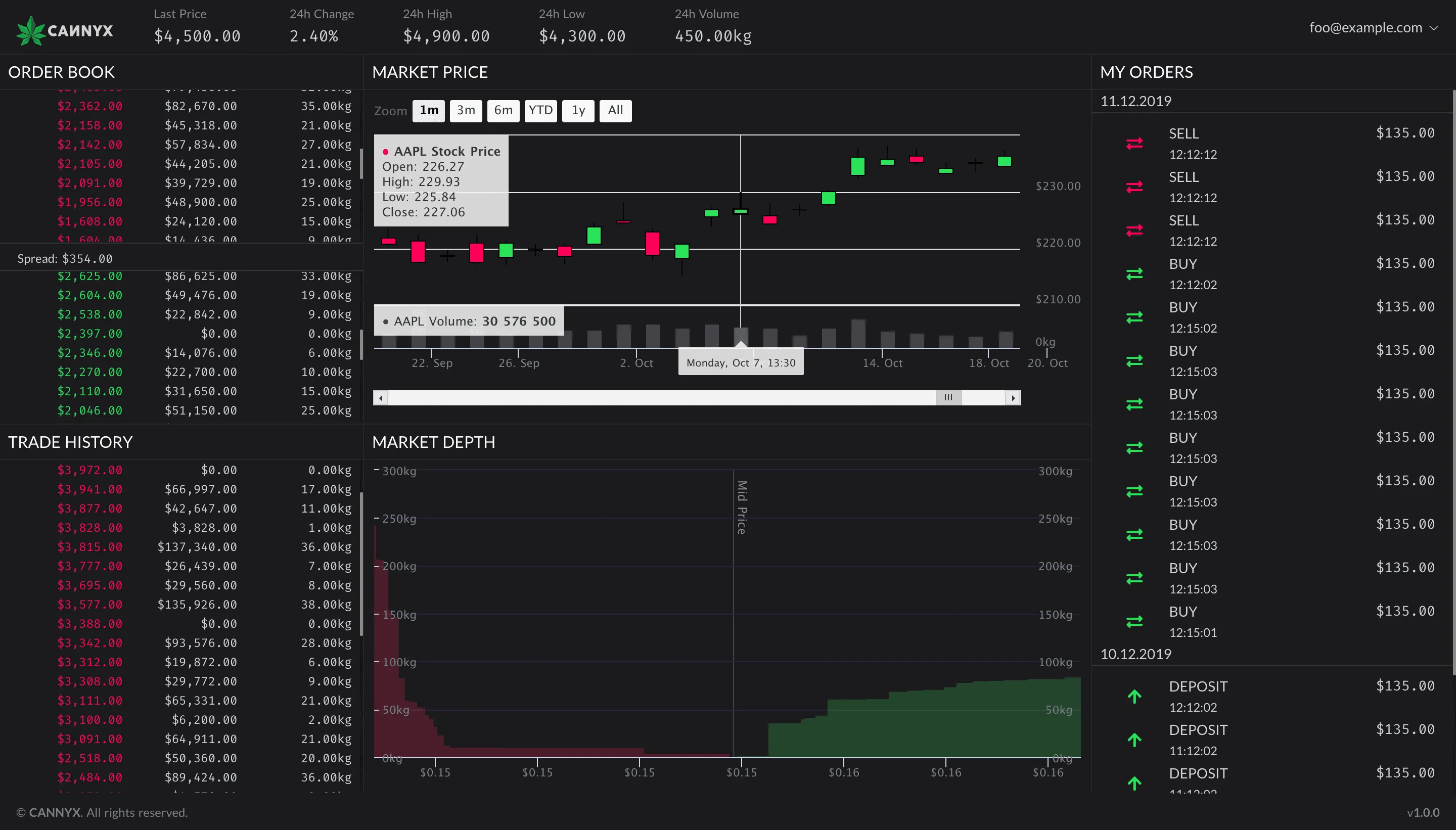Viewport: 1456px width, 830px height.
Task: Select the $3,941.00 trade history row
Action: pyautogui.click(x=180, y=489)
